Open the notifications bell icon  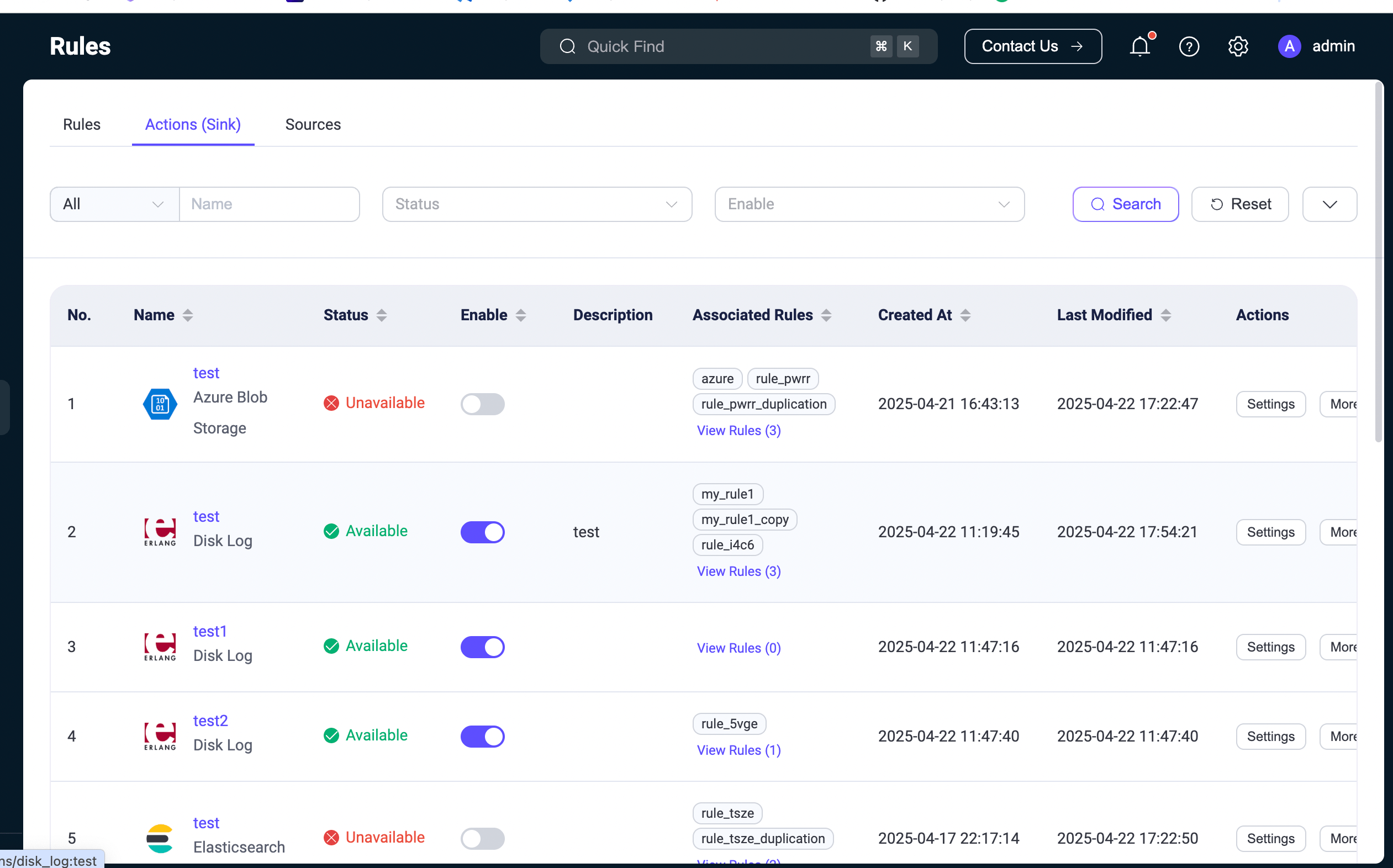pyautogui.click(x=1140, y=46)
